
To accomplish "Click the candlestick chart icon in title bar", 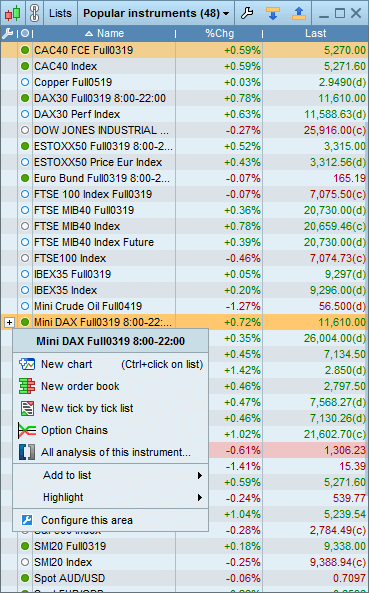I will 12,14.
